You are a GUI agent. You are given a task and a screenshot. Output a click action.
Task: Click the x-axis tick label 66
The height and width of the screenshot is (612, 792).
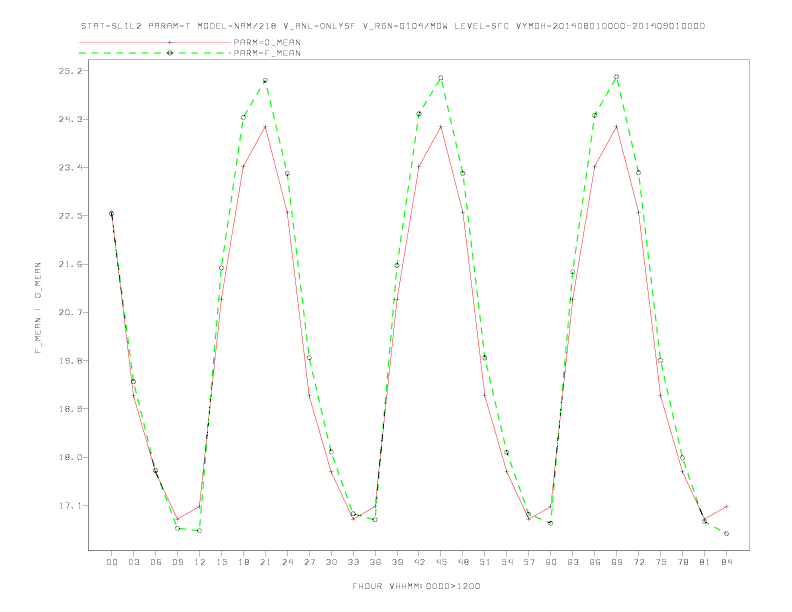click(x=595, y=562)
